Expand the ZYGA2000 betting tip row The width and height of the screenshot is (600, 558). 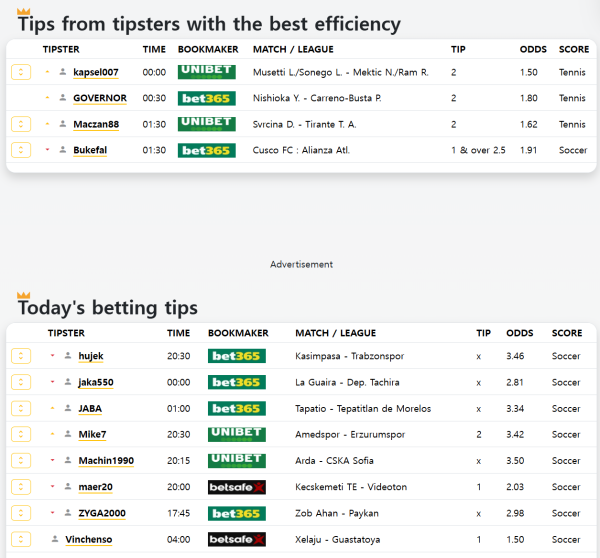21,513
